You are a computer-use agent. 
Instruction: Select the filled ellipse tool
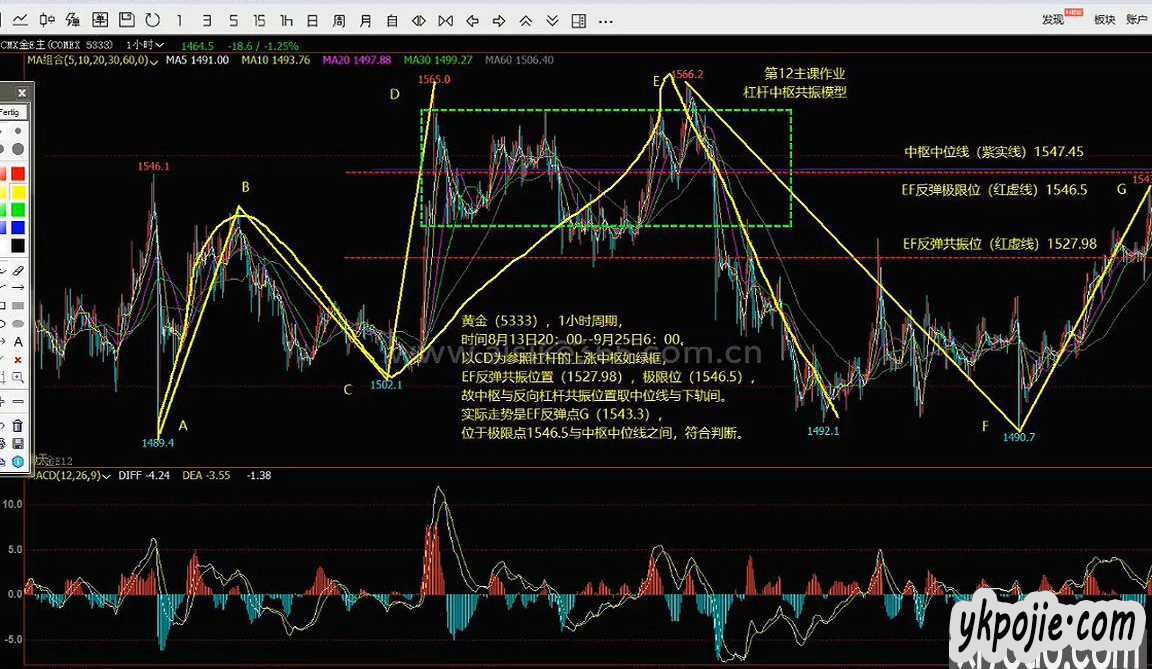pyautogui.click(x=18, y=324)
